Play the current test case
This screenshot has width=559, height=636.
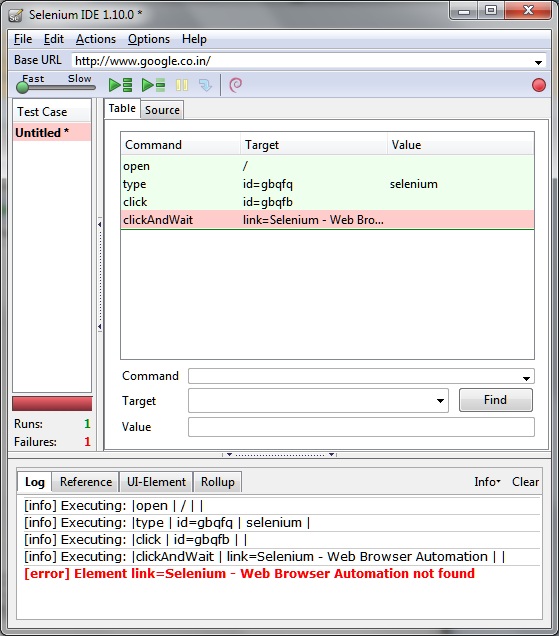pos(153,85)
